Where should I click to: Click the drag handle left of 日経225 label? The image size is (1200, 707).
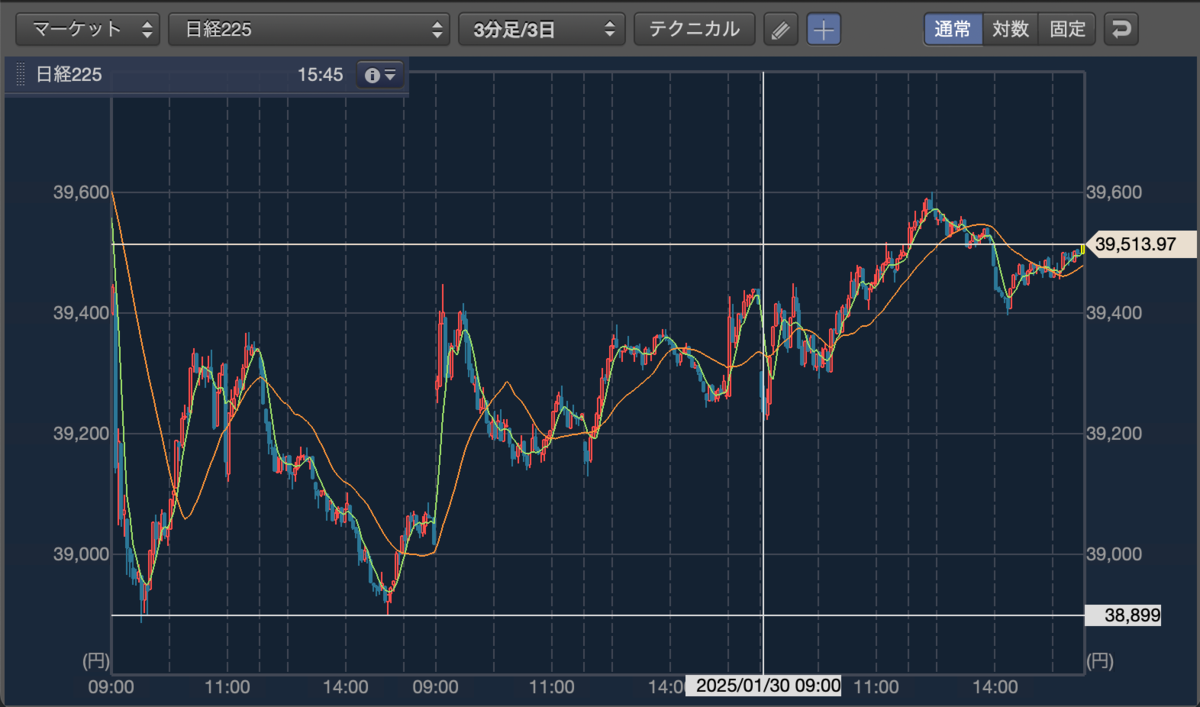click(x=19, y=75)
